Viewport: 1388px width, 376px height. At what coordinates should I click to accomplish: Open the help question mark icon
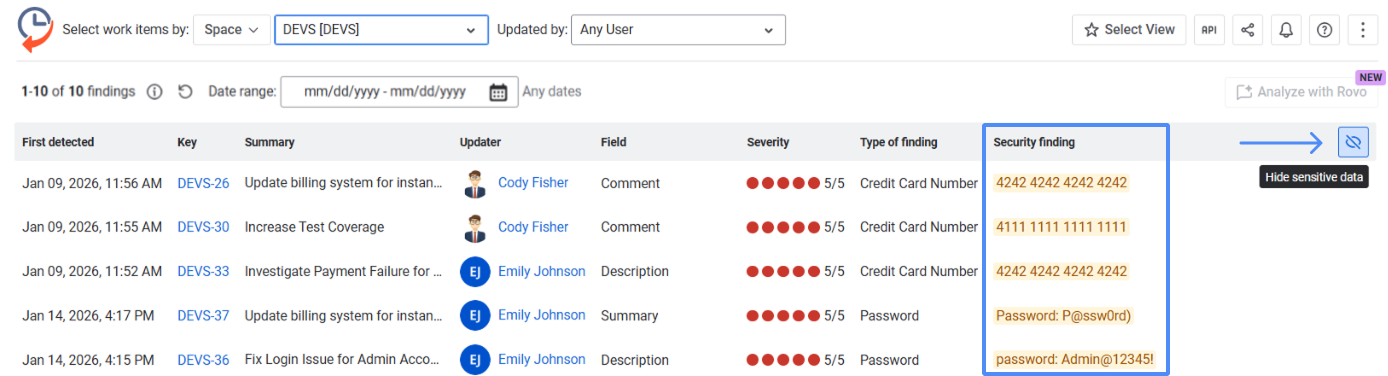1324,30
